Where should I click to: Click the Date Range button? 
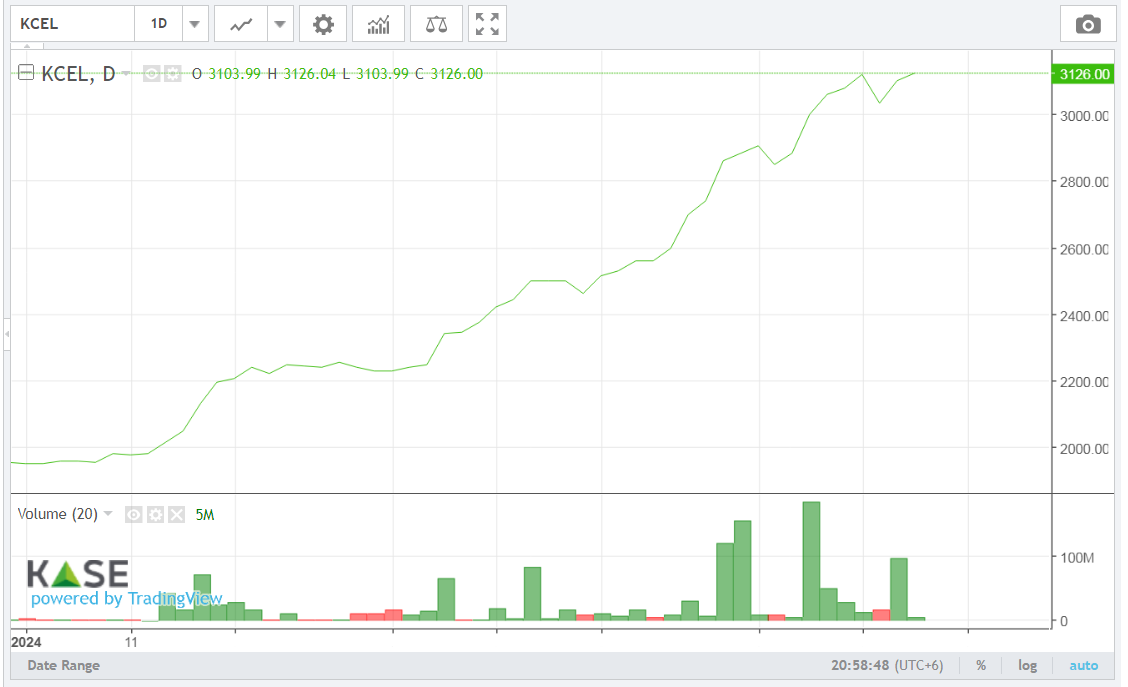click(x=63, y=665)
